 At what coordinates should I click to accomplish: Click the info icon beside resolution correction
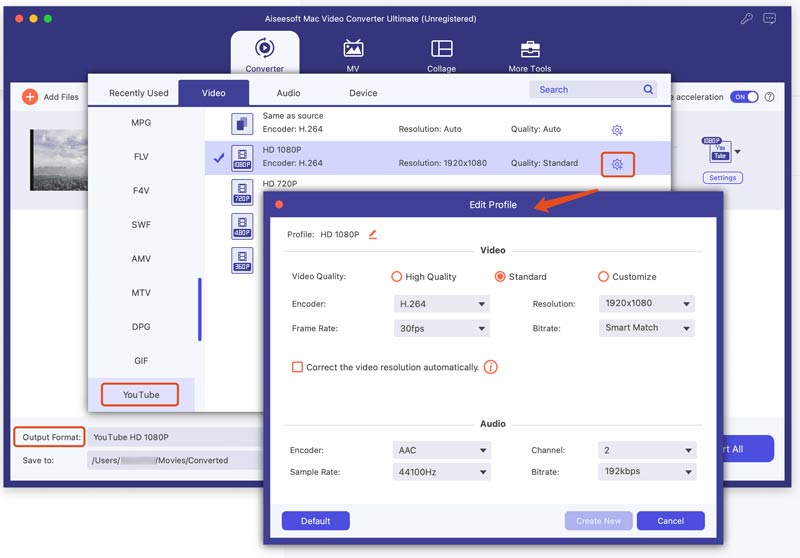pos(491,367)
